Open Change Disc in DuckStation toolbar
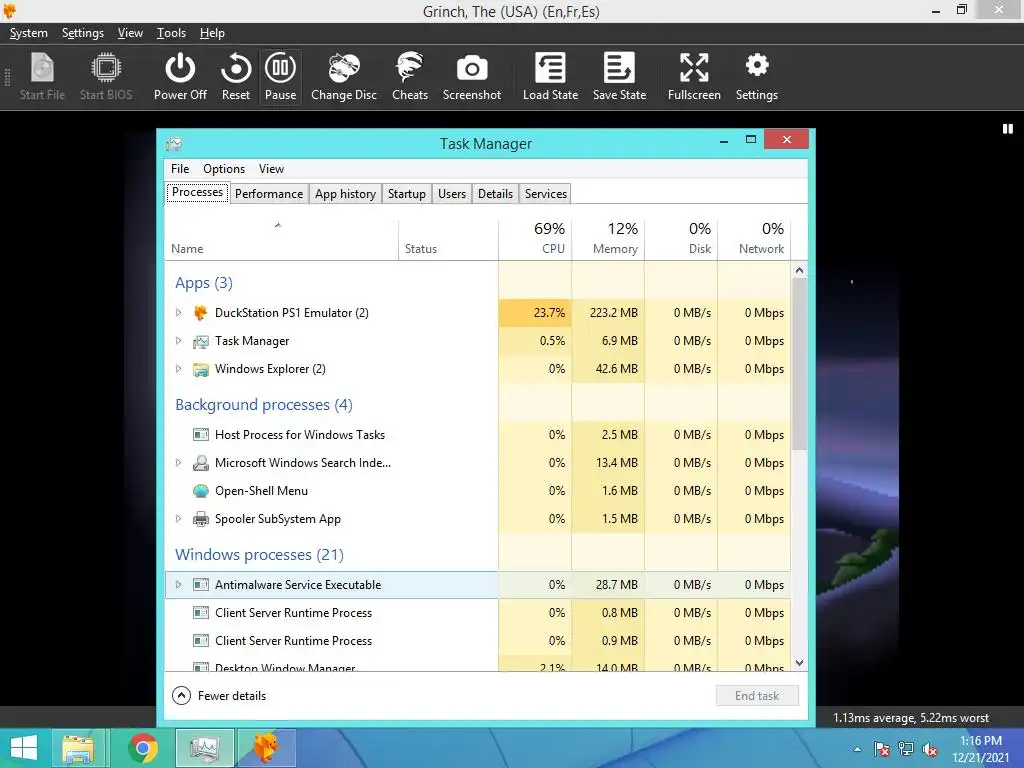1024x768 pixels. tap(344, 77)
